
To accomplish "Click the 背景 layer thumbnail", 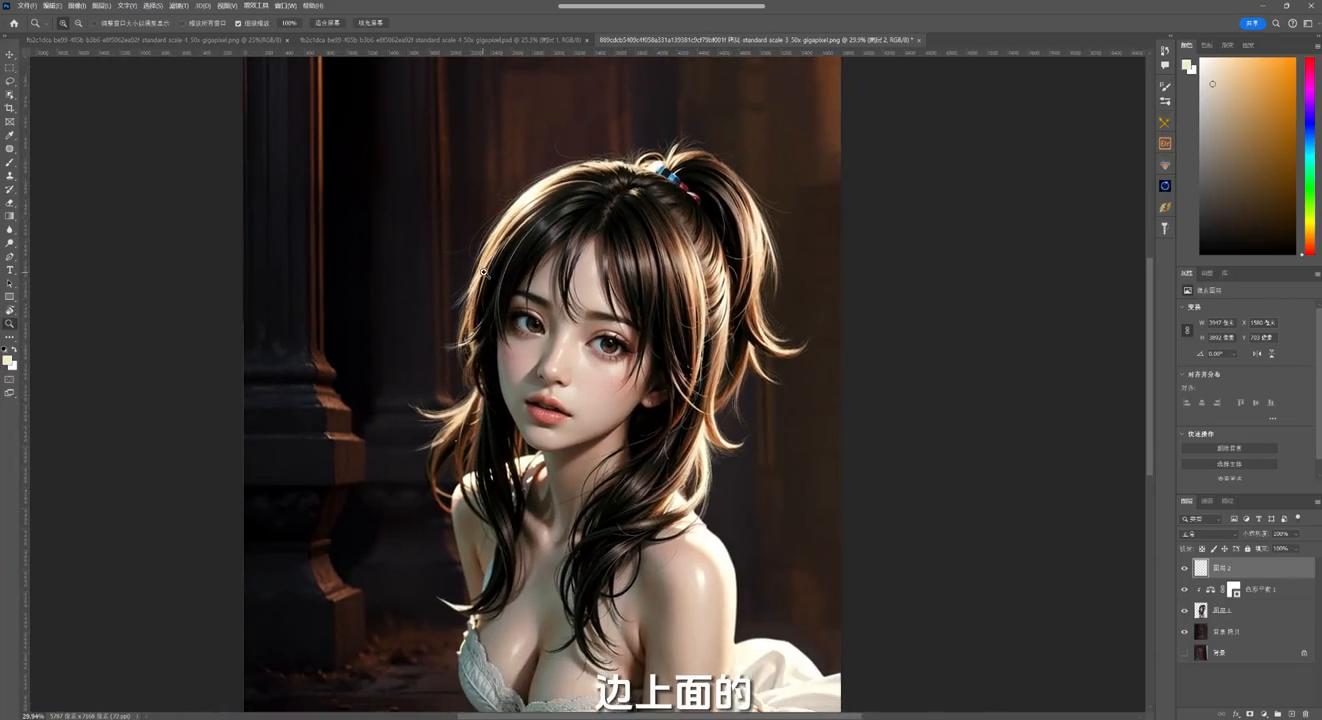I will 1201,652.
